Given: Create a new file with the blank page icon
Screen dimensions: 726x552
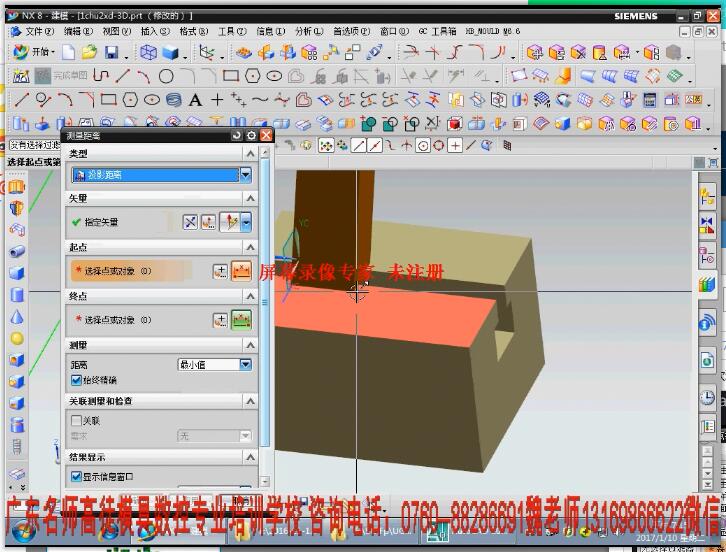Looking at the screenshot, I should [x=68, y=52].
